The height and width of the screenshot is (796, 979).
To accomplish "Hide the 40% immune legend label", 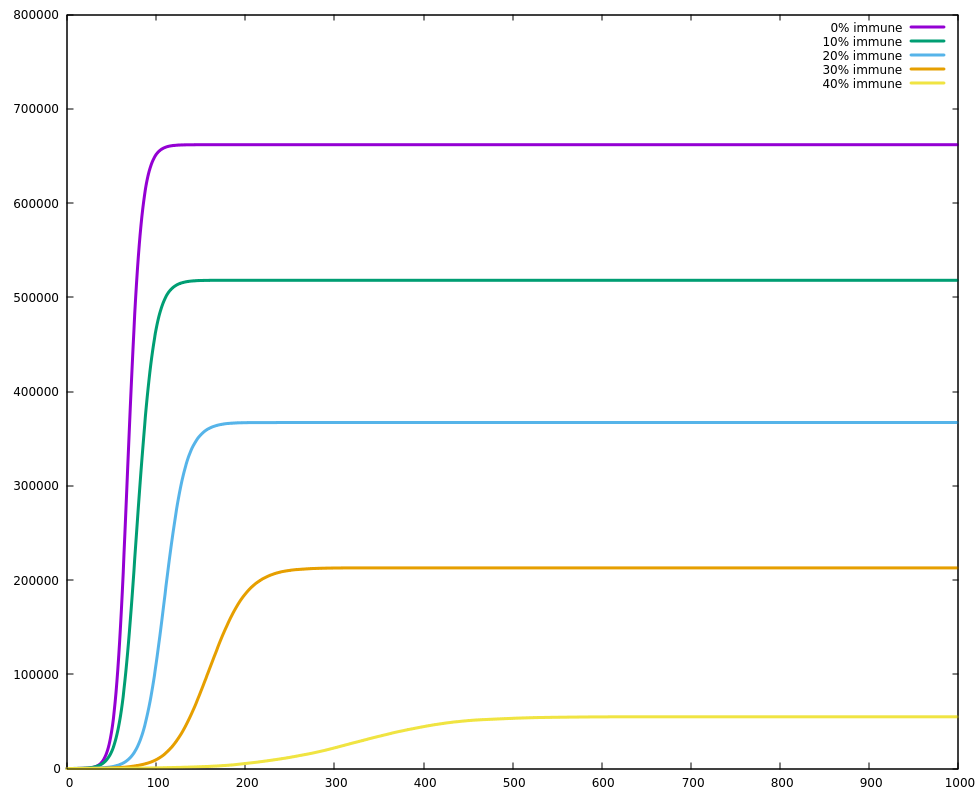I will [862, 84].
